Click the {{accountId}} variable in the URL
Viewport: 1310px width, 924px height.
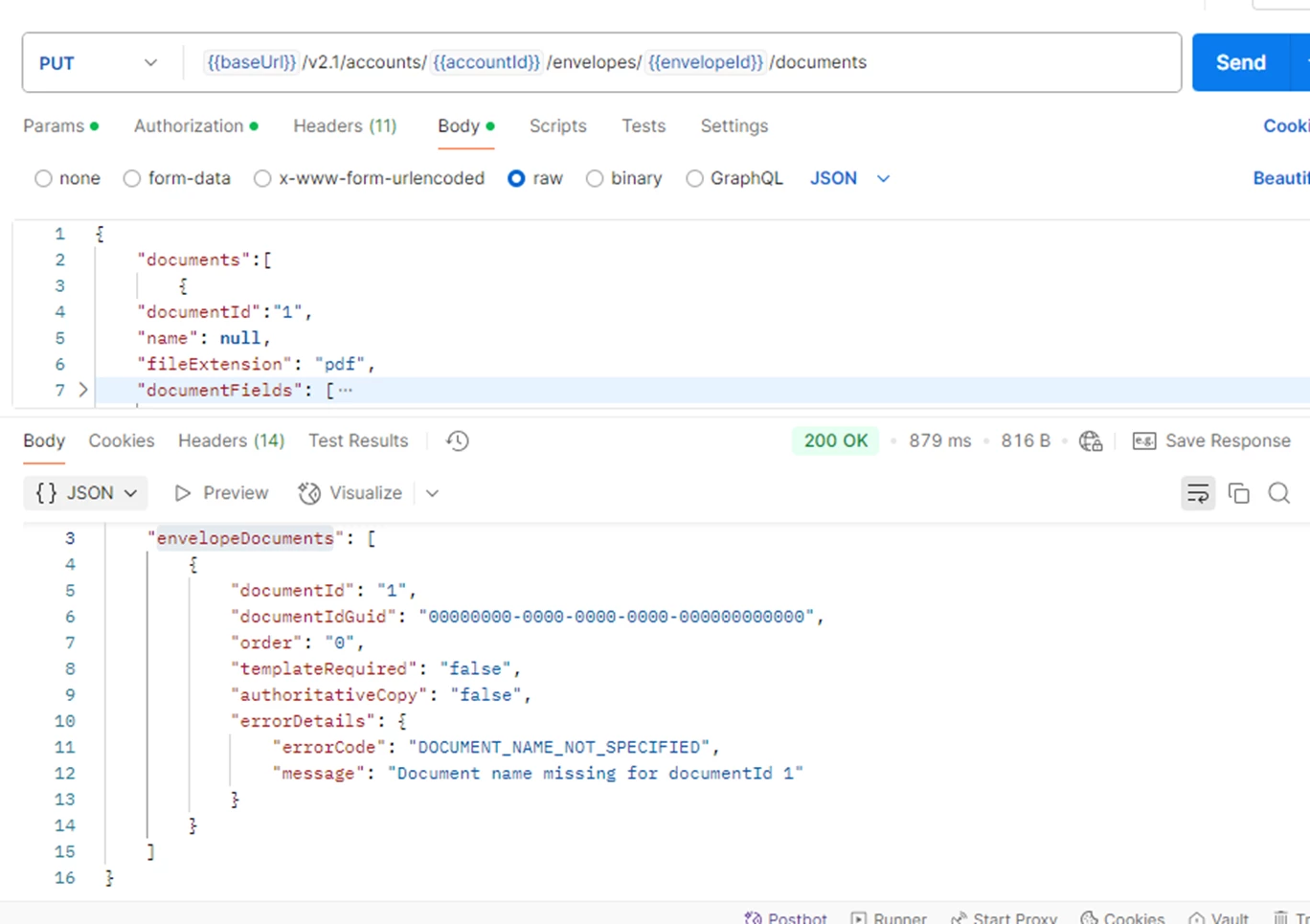click(486, 62)
